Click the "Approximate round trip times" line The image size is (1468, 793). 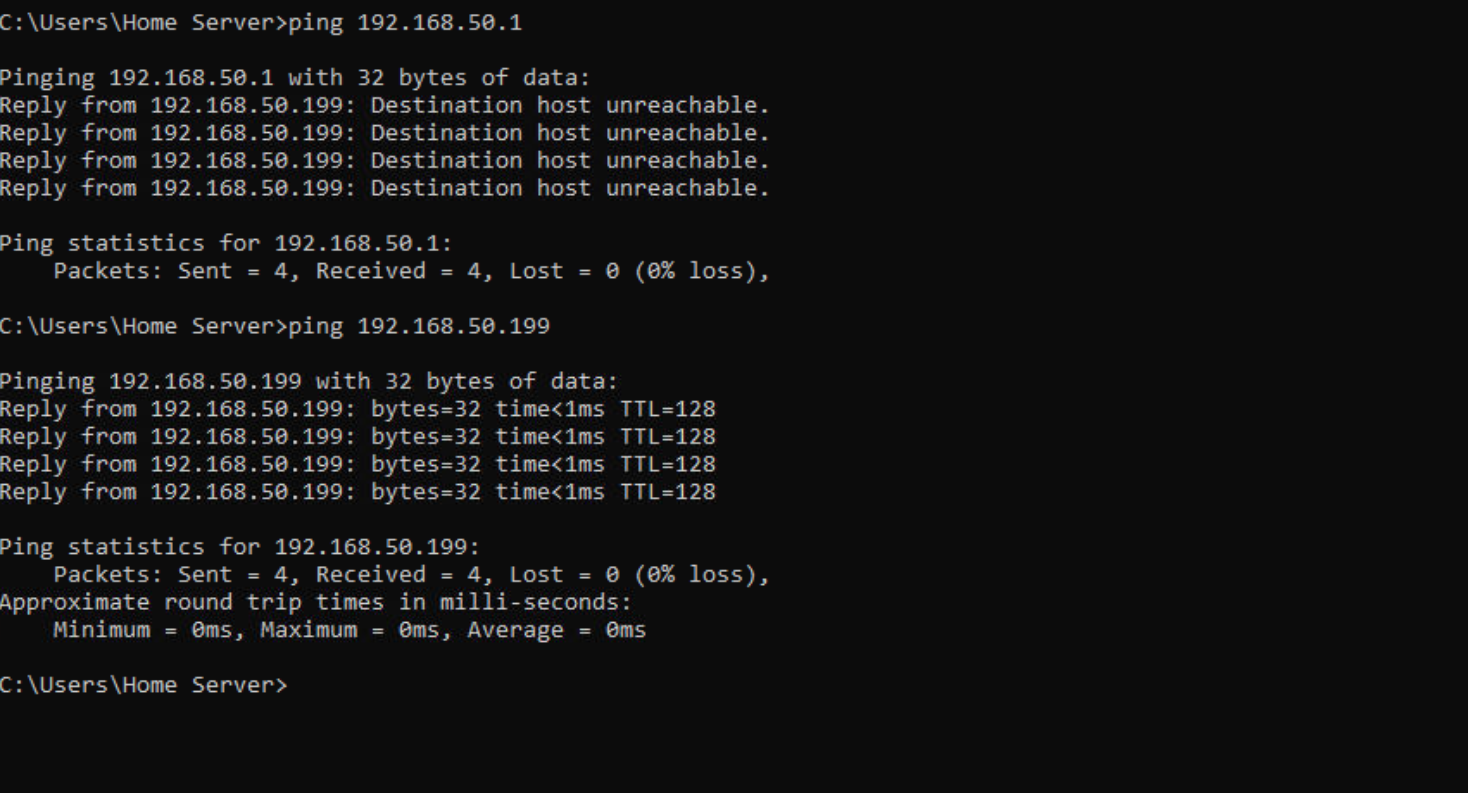pos(316,603)
